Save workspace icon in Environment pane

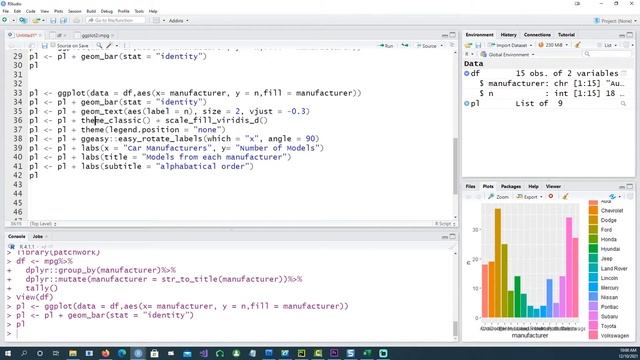point(478,45)
